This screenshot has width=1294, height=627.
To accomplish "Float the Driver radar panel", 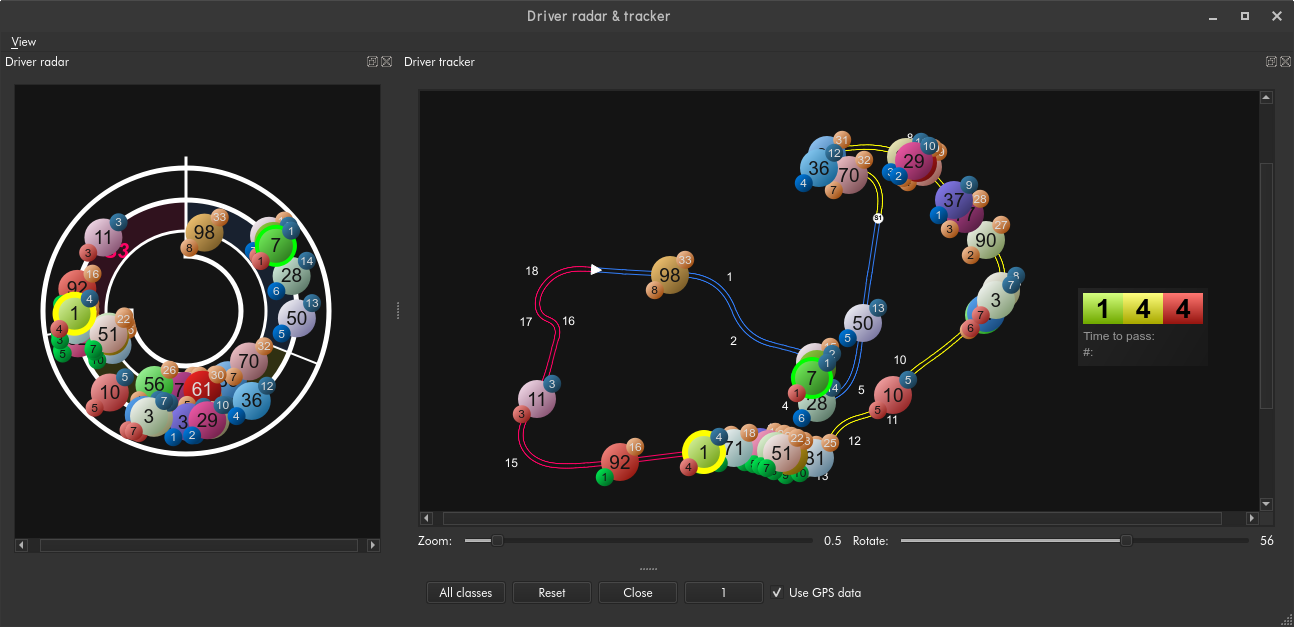I will 372,62.
